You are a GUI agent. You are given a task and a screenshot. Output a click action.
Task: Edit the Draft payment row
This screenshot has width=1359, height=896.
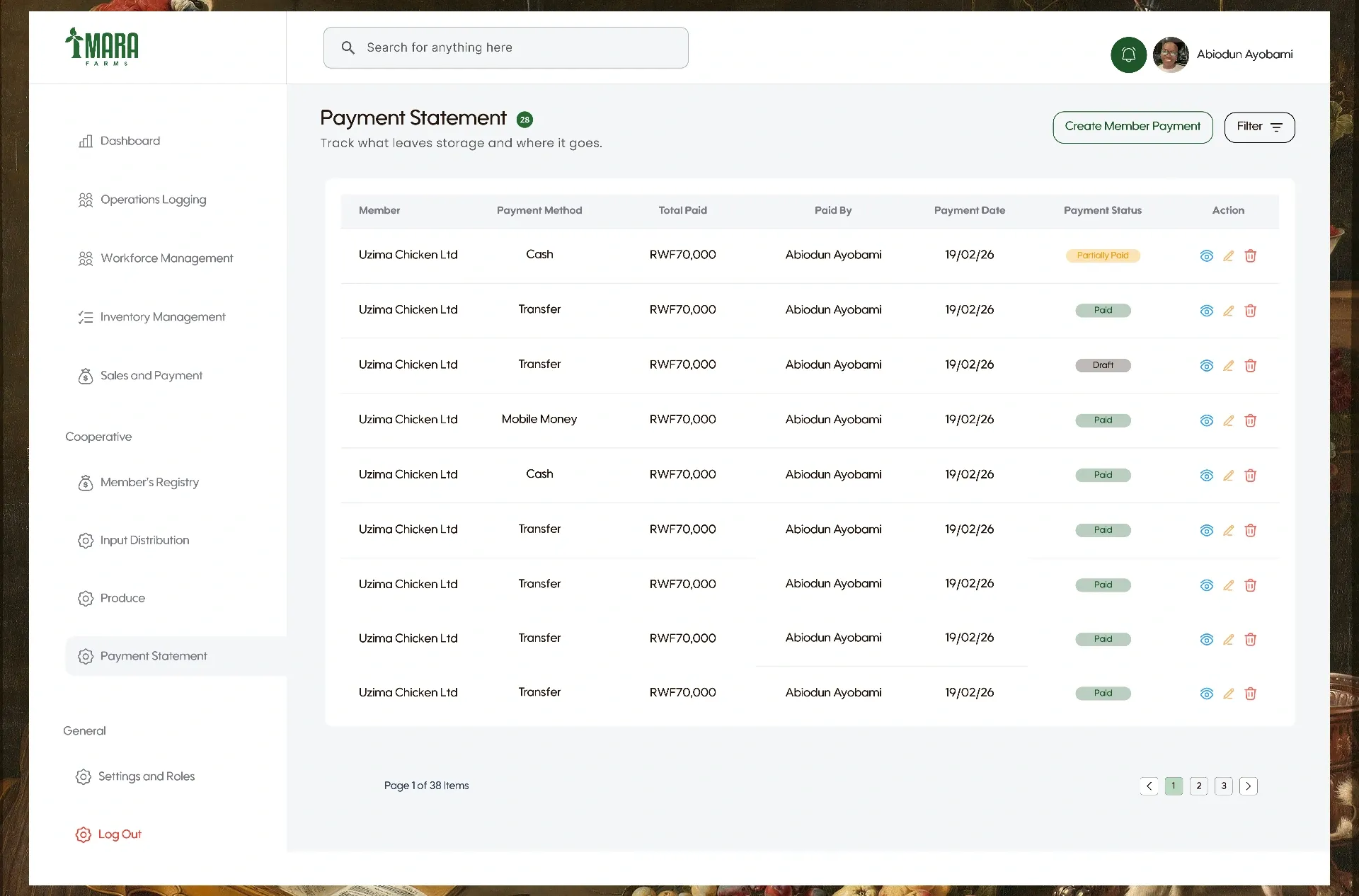[1228, 365]
